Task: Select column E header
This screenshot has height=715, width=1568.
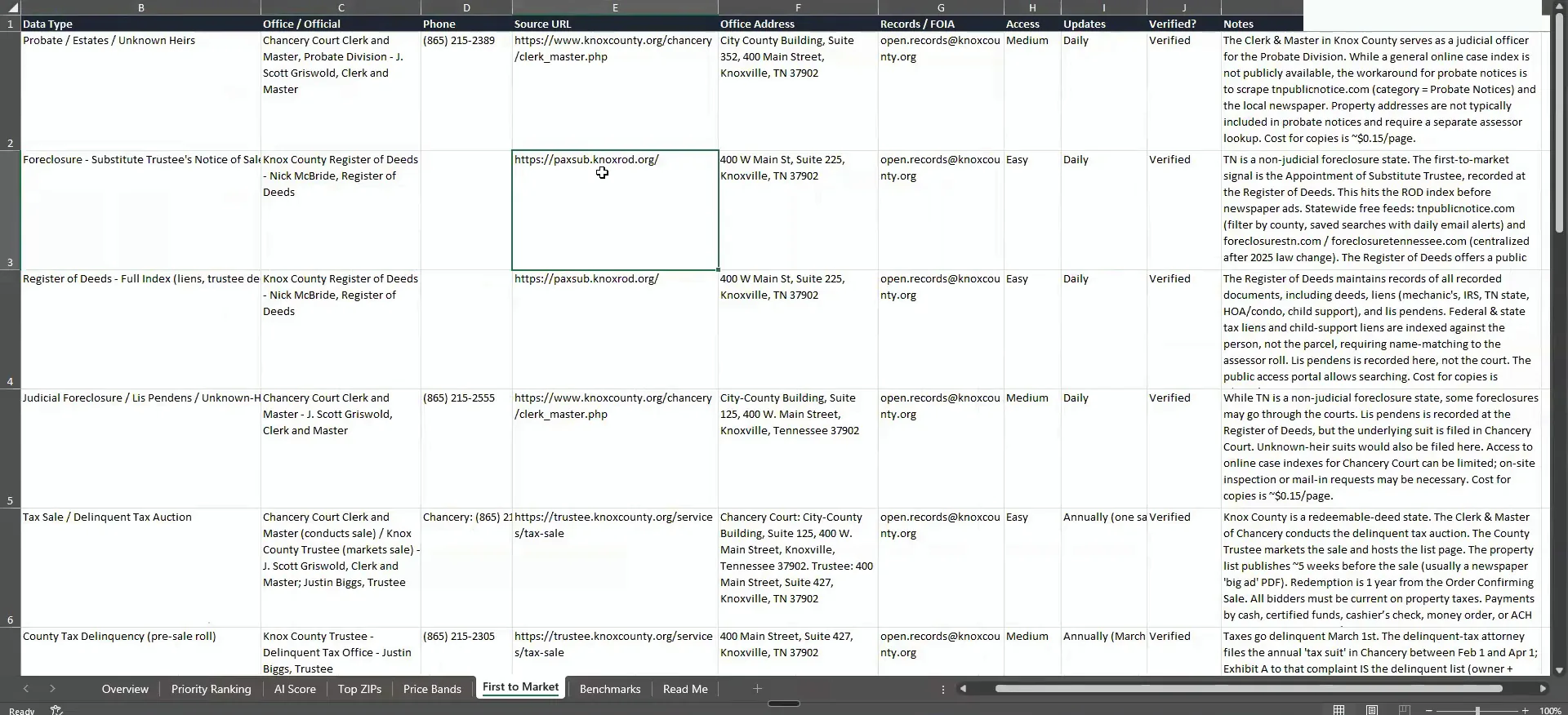Action: coord(615,7)
